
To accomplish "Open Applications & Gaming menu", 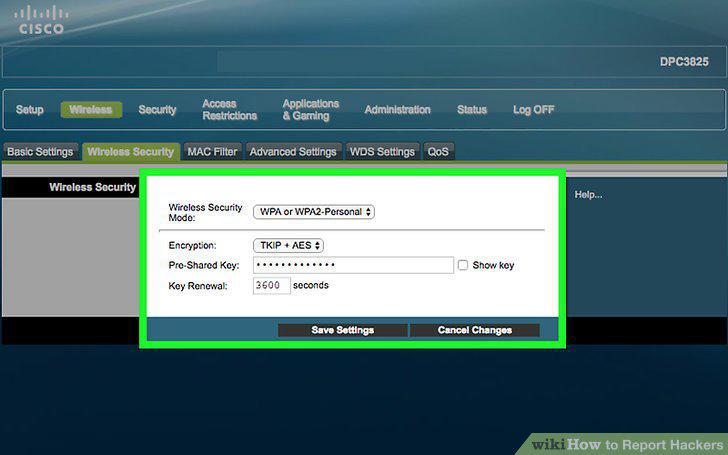I will point(311,110).
